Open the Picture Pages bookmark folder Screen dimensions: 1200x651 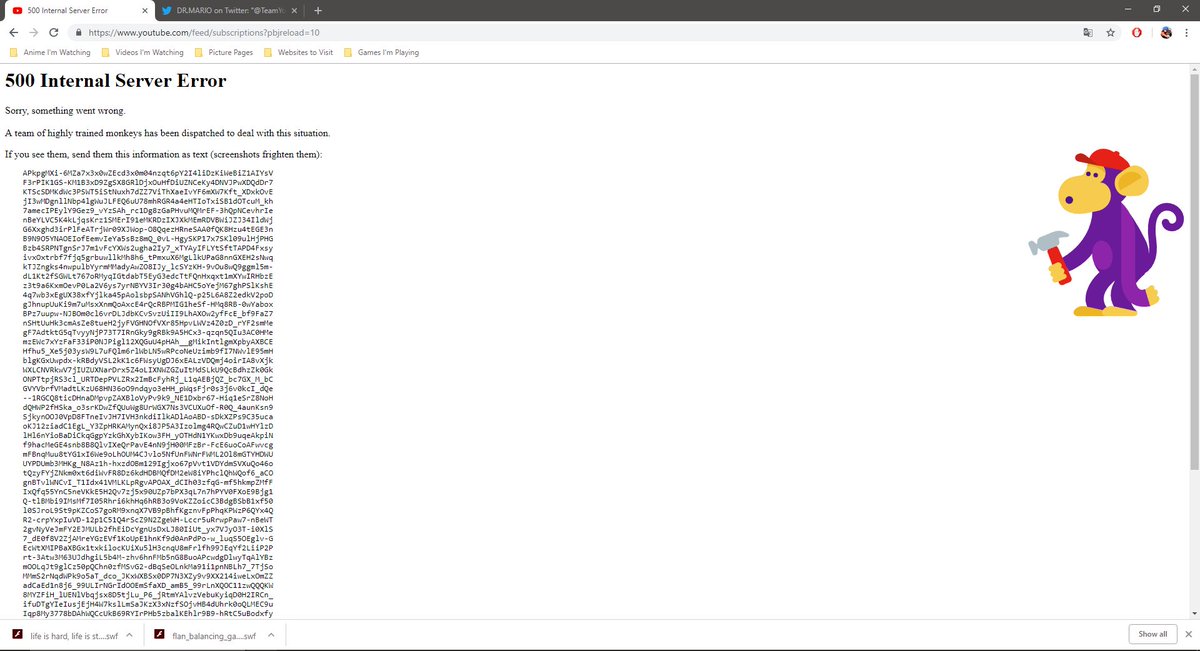[224, 52]
